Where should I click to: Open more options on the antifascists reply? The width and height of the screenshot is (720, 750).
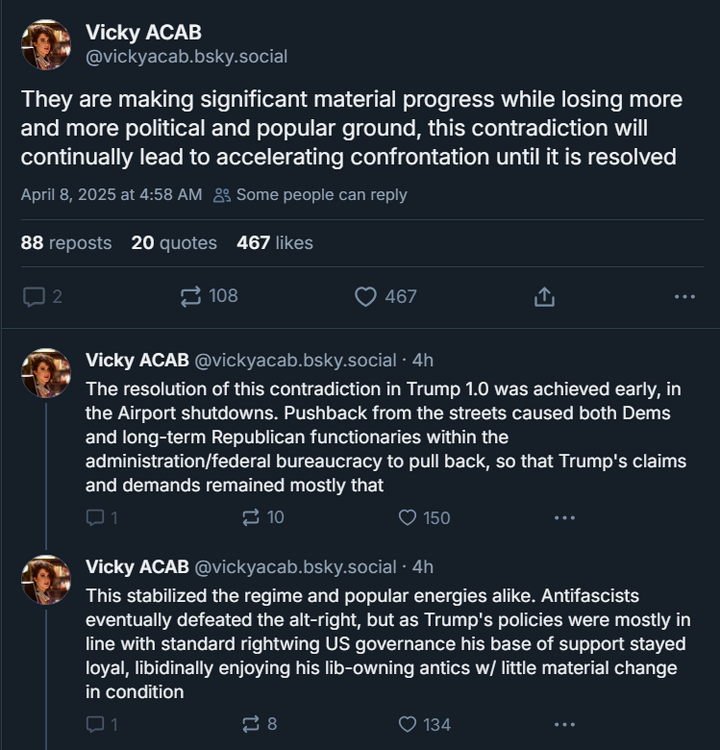[x=564, y=724]
